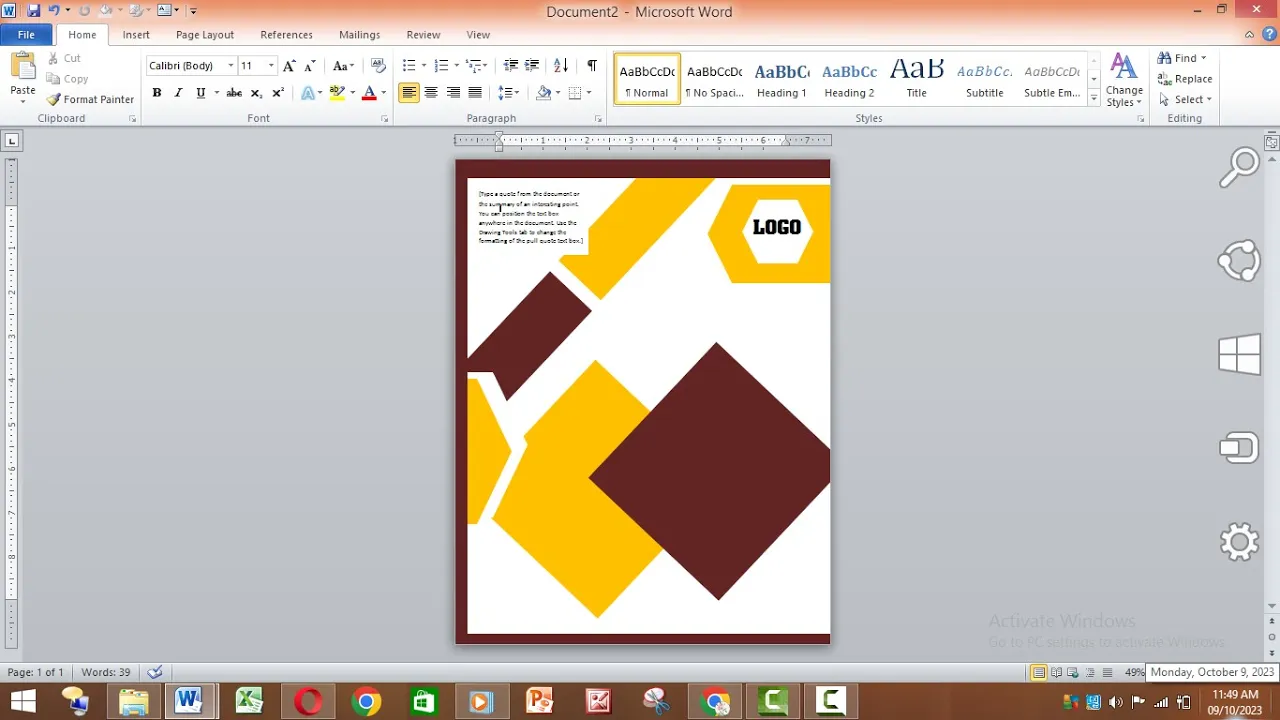Screen dimensions: 1280x720
Task: Switch to Web Layout view
Action: [1073, 673]
